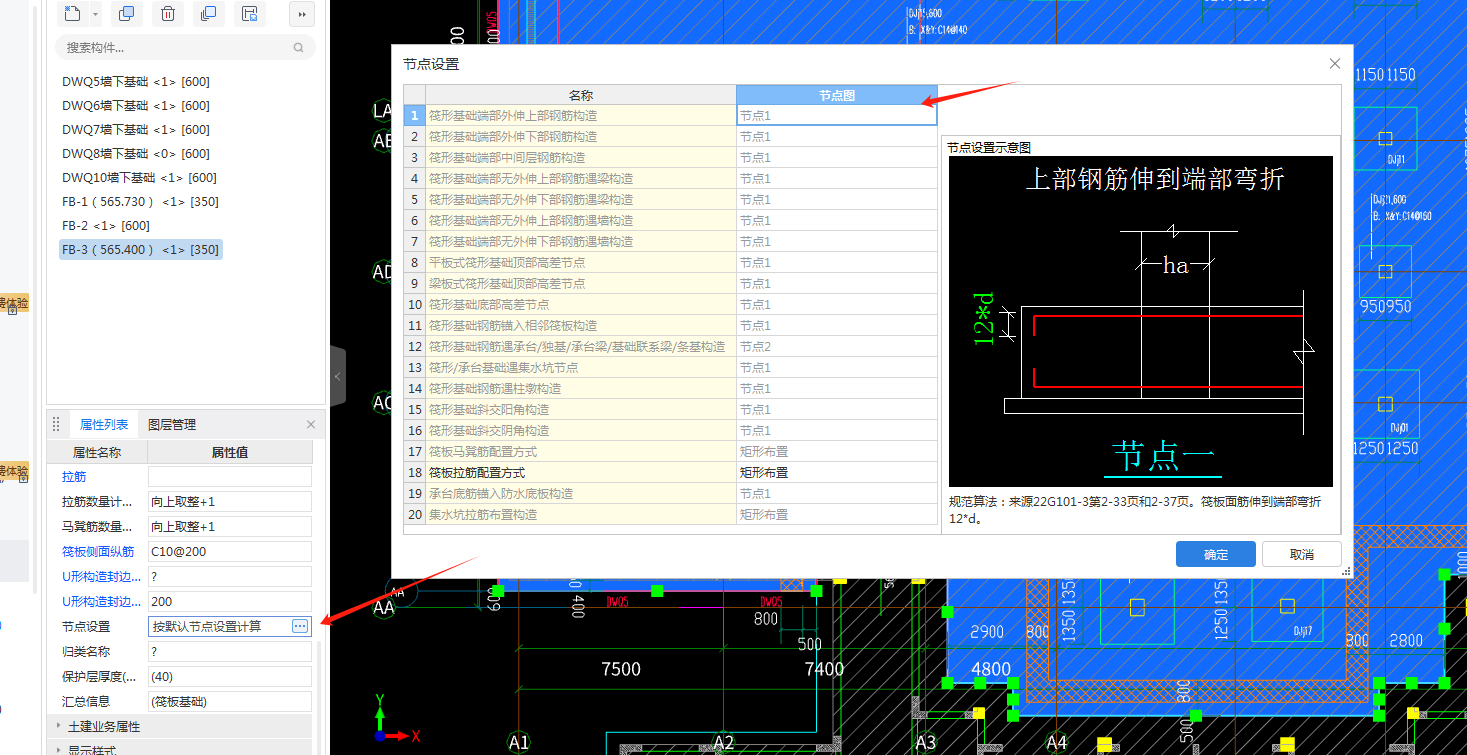Click the 拉筋数量计算 value 向上取整+1
The image size is (1467, 755).
pos(230,502)
